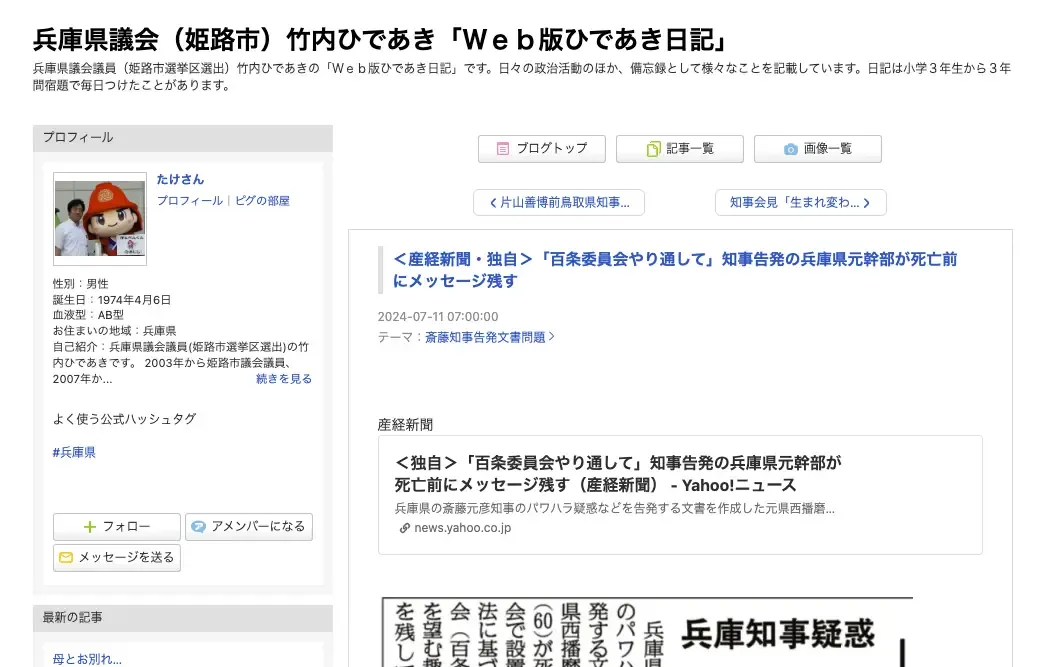Follow the blog with フォロー button
Viewport: 1047px width, 667px height.
click(116, 526)
